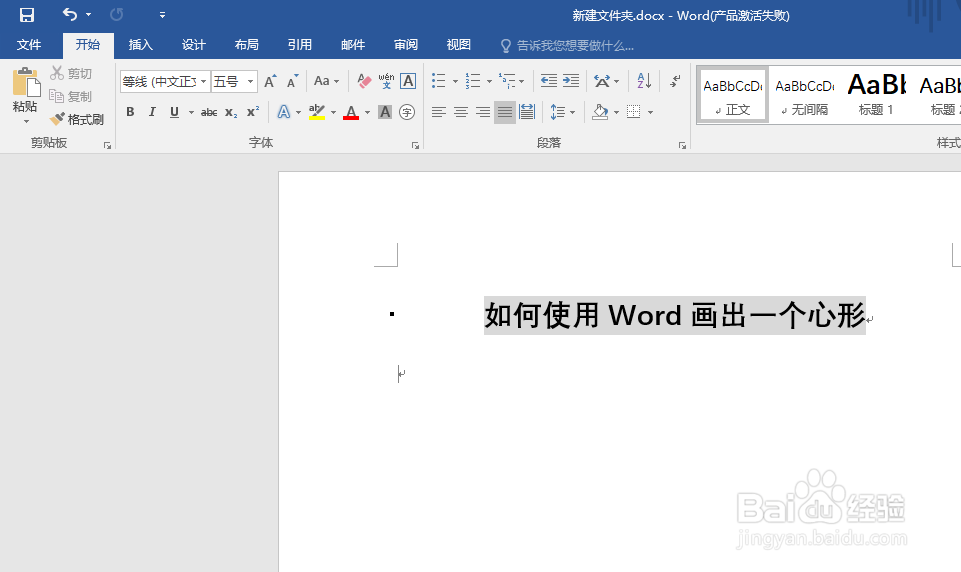Open text effects with the glowing A icon
This screenshot has width=961, height=572.
[x=284, y=112]
